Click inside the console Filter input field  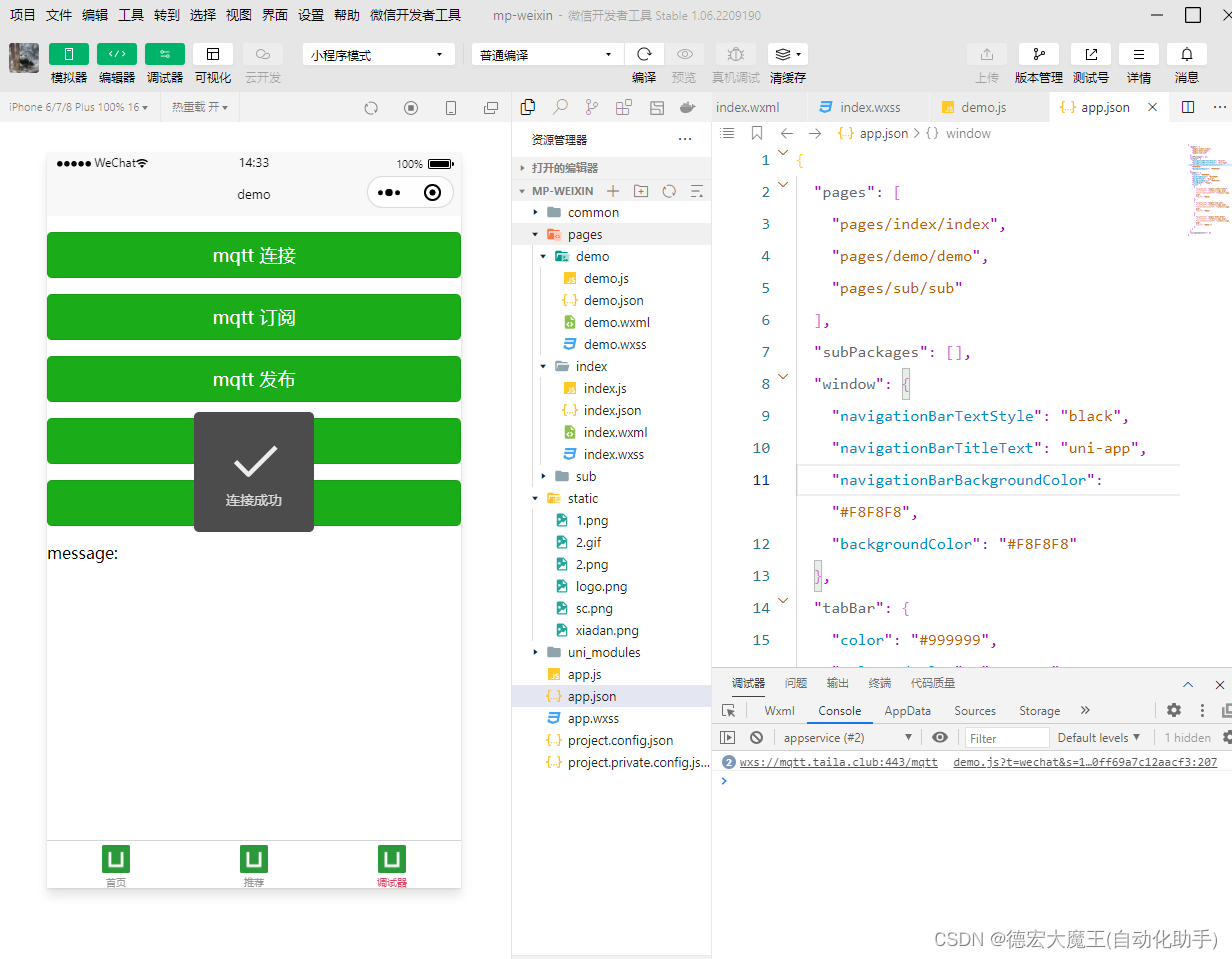point(1006,737)
